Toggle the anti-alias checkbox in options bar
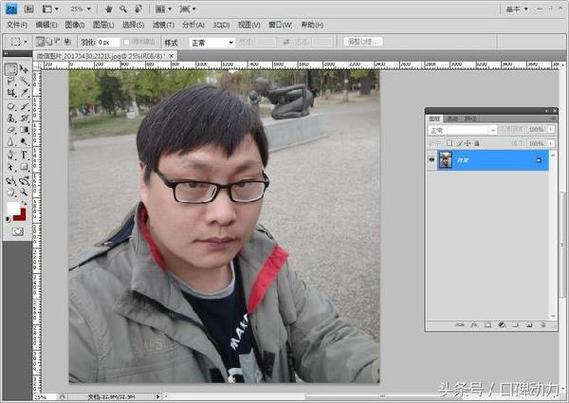This screenshot has width=569, height=403. point(126,42)
